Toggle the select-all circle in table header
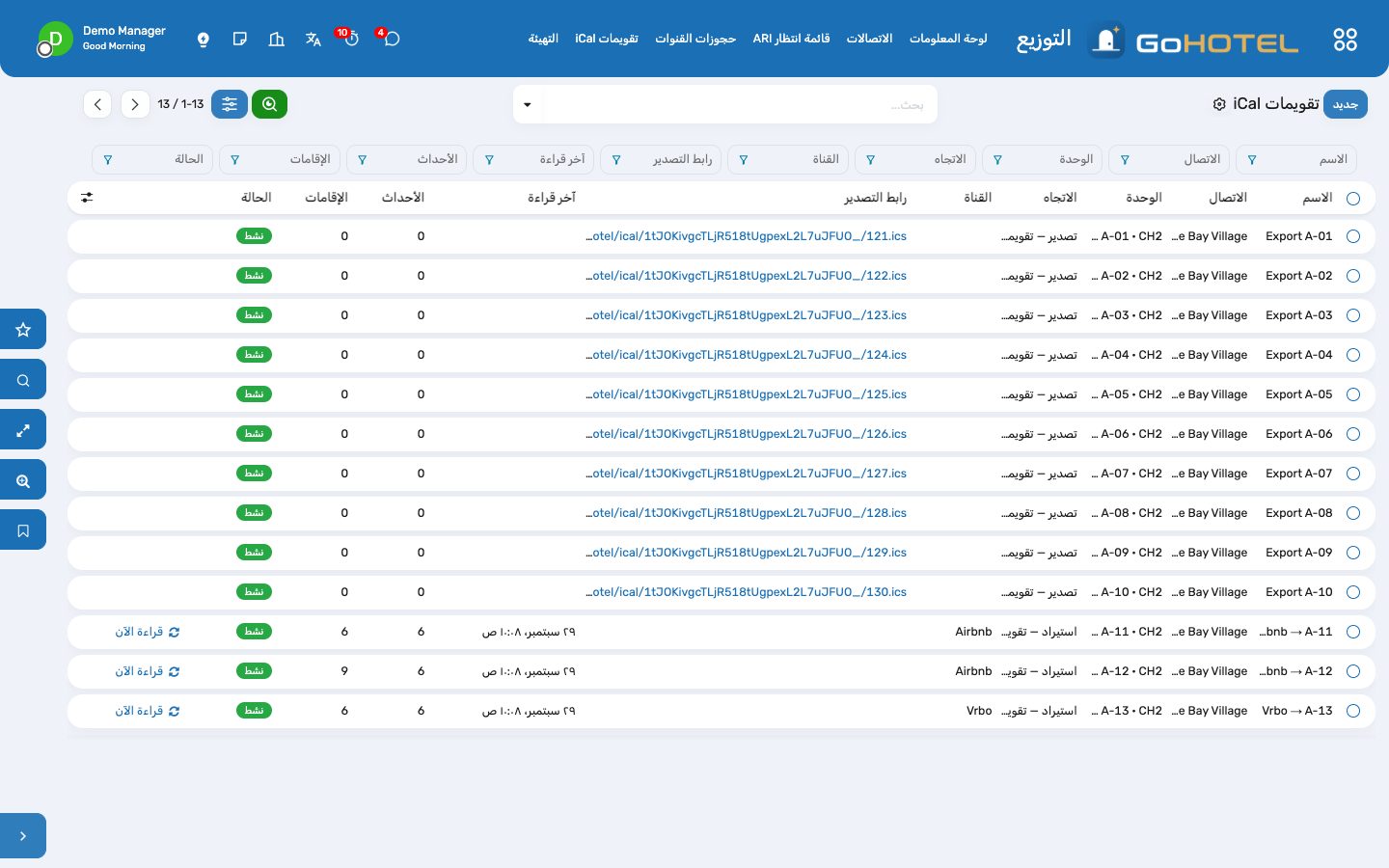1389x868 pixels. click(x=1353, y=198)
